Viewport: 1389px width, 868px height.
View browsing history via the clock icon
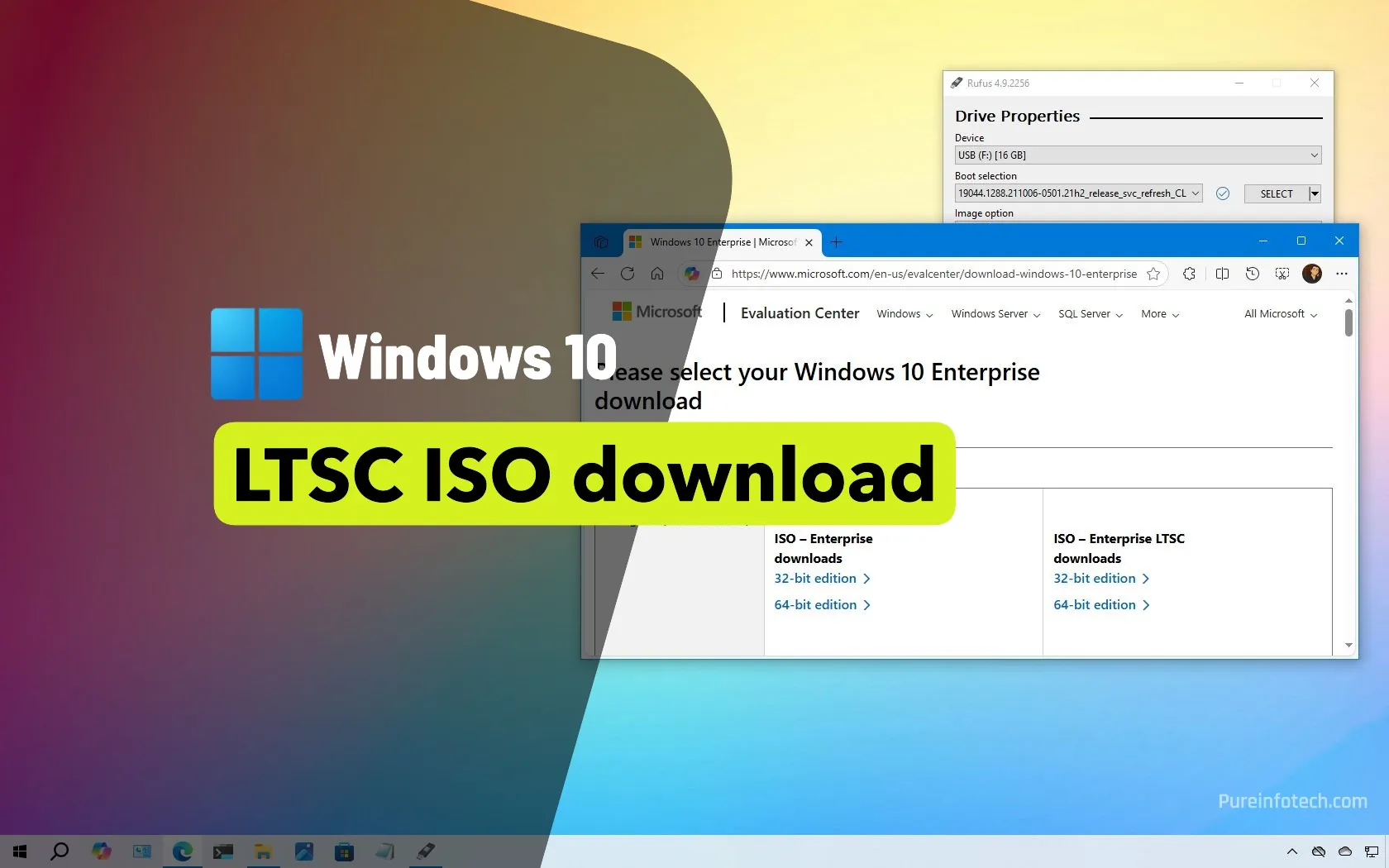[1253, 274]
